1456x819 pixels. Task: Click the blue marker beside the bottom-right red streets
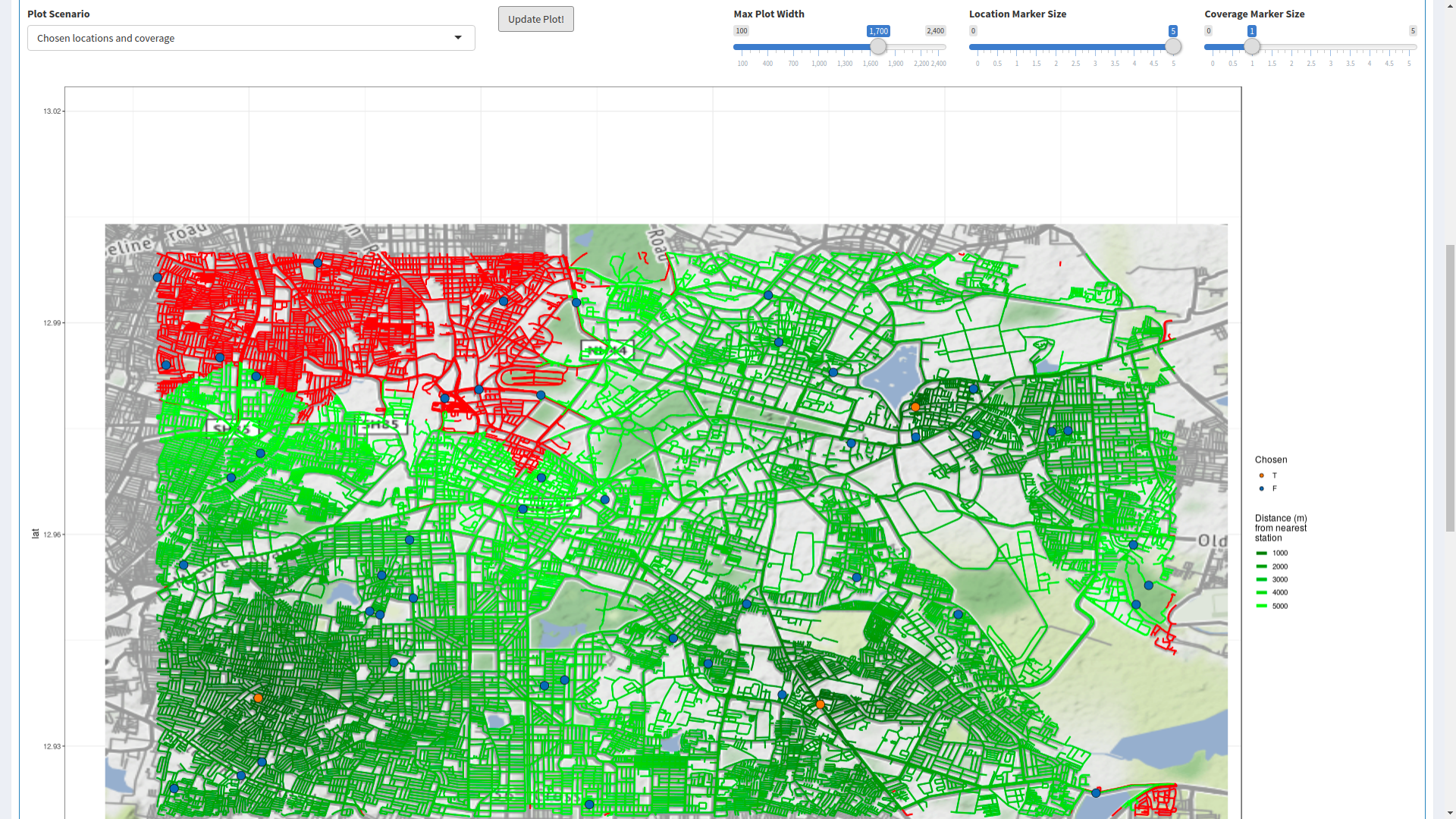pyautogui.click(x=1096, y=793)
